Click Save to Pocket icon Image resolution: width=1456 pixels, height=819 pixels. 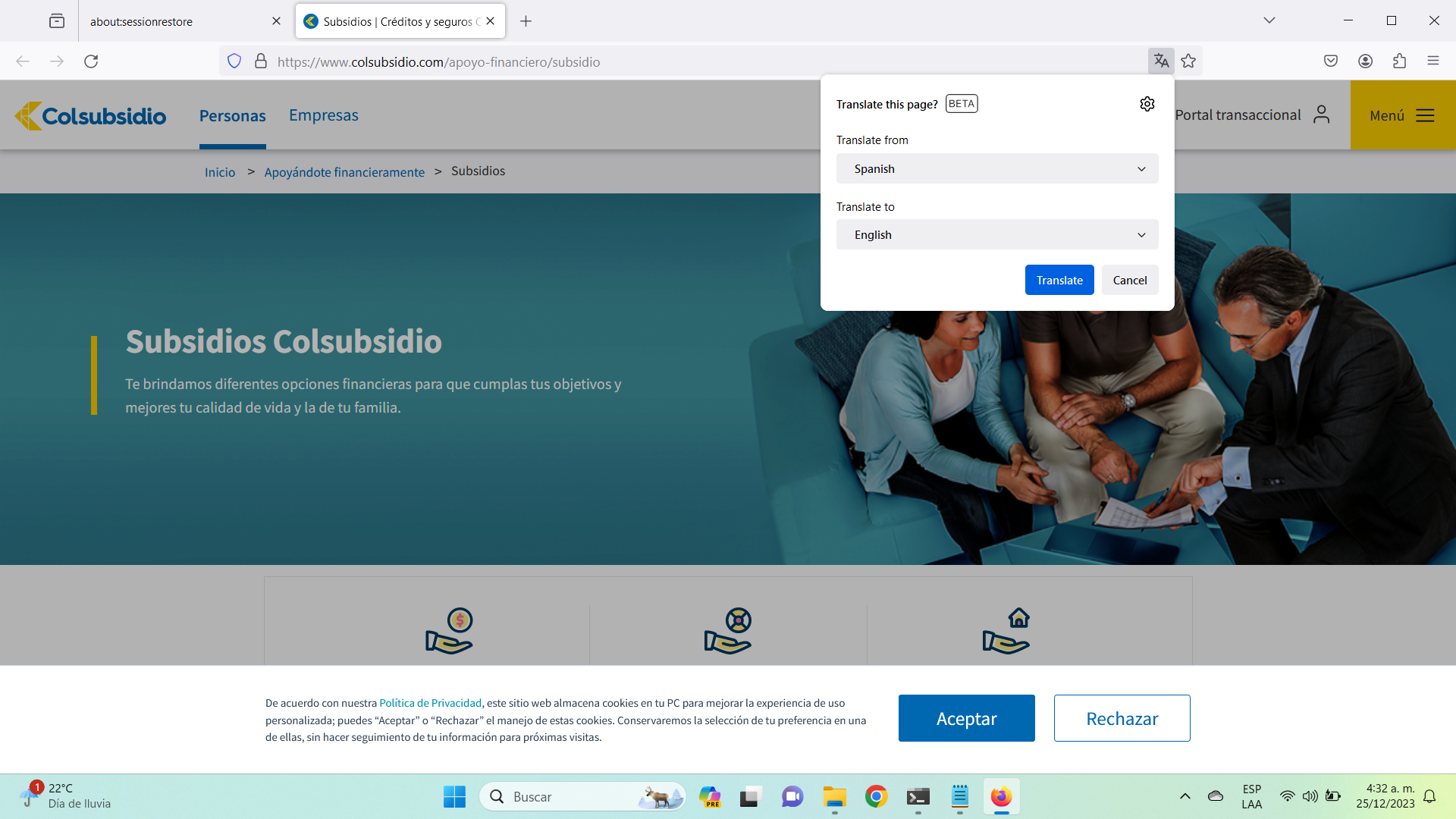[1330, 61]
